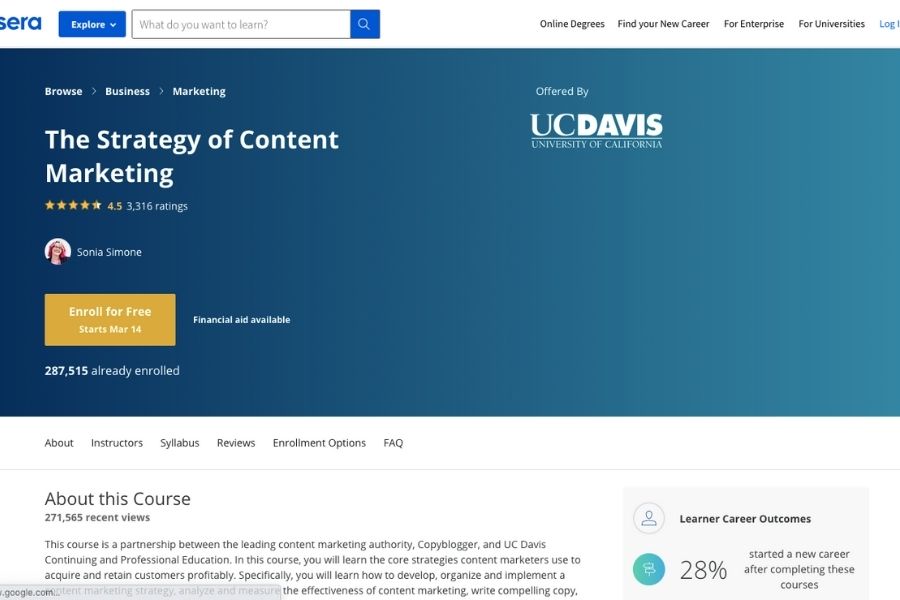Viewport: 900px width, 600px height.
Task: Go to the Business breadcrumb
Action: pos(127,91)
